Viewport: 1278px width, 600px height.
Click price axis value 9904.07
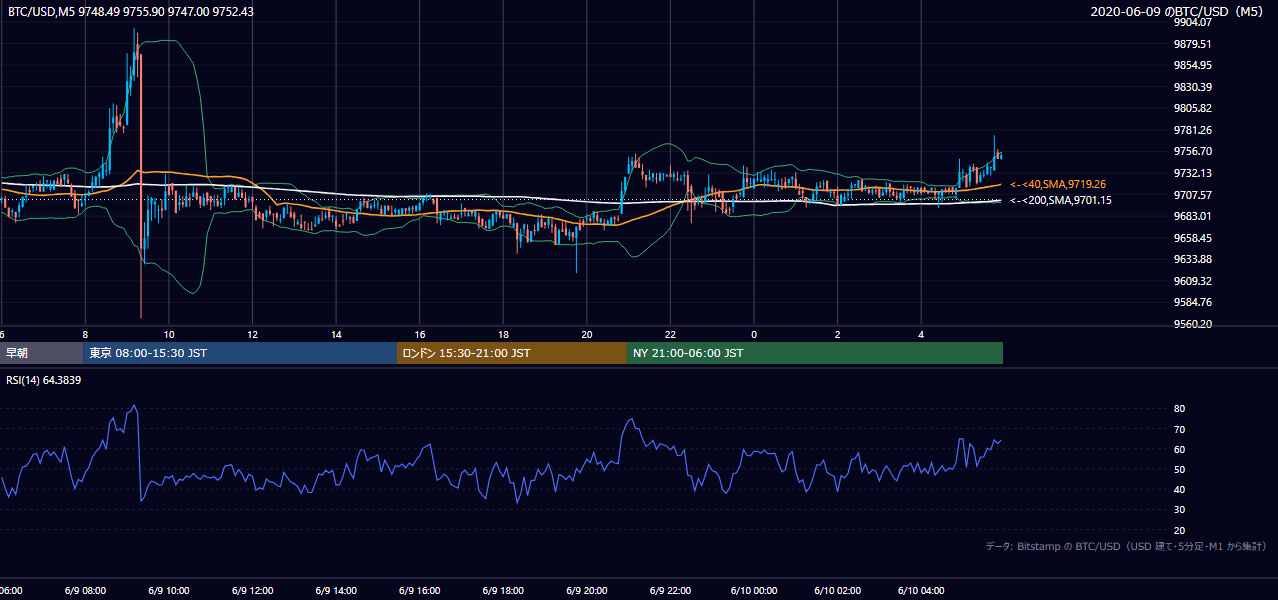(1194, 22)
